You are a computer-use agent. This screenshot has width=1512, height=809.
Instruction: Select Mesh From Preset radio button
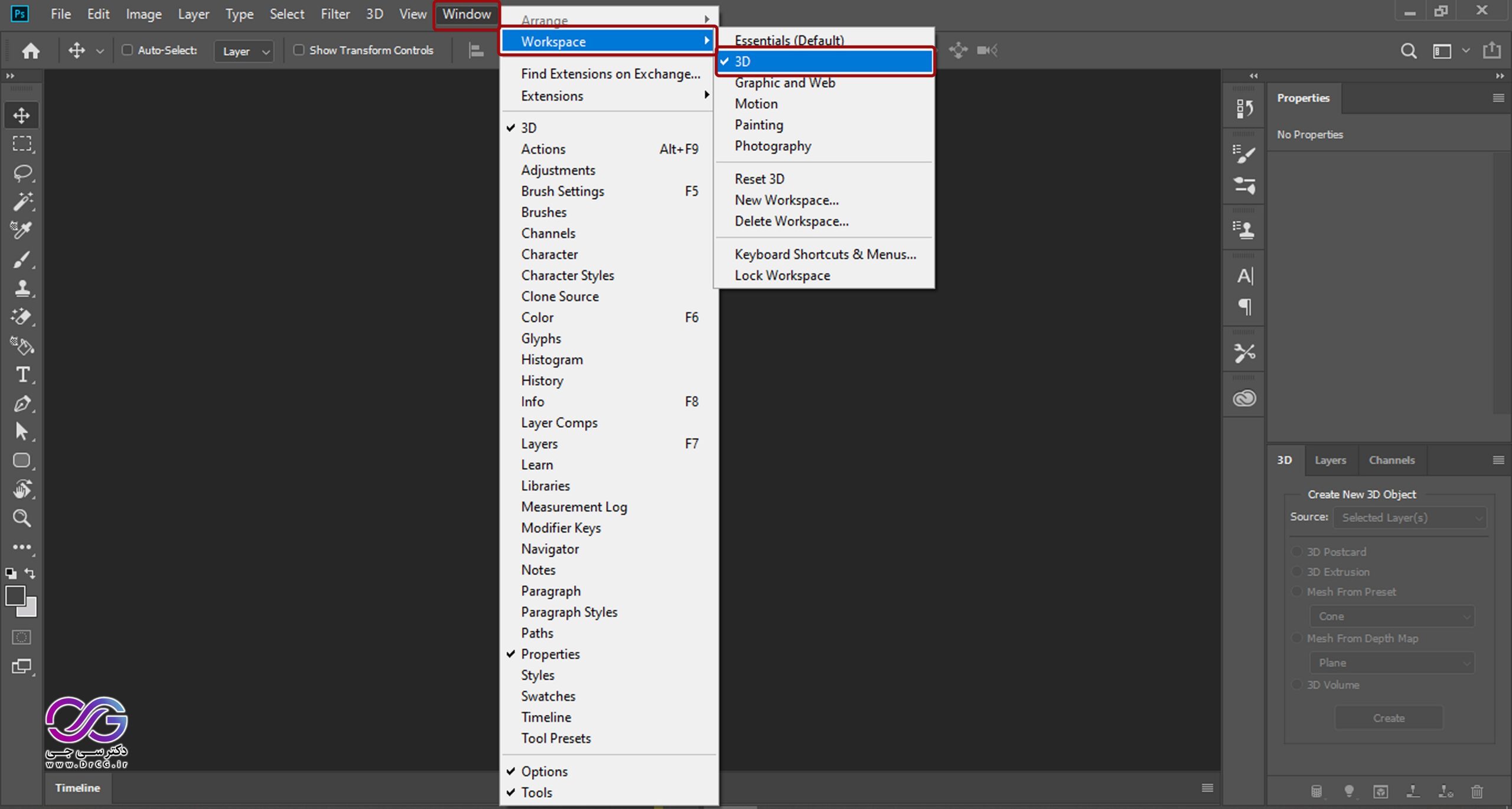[x=1296, y=592]
